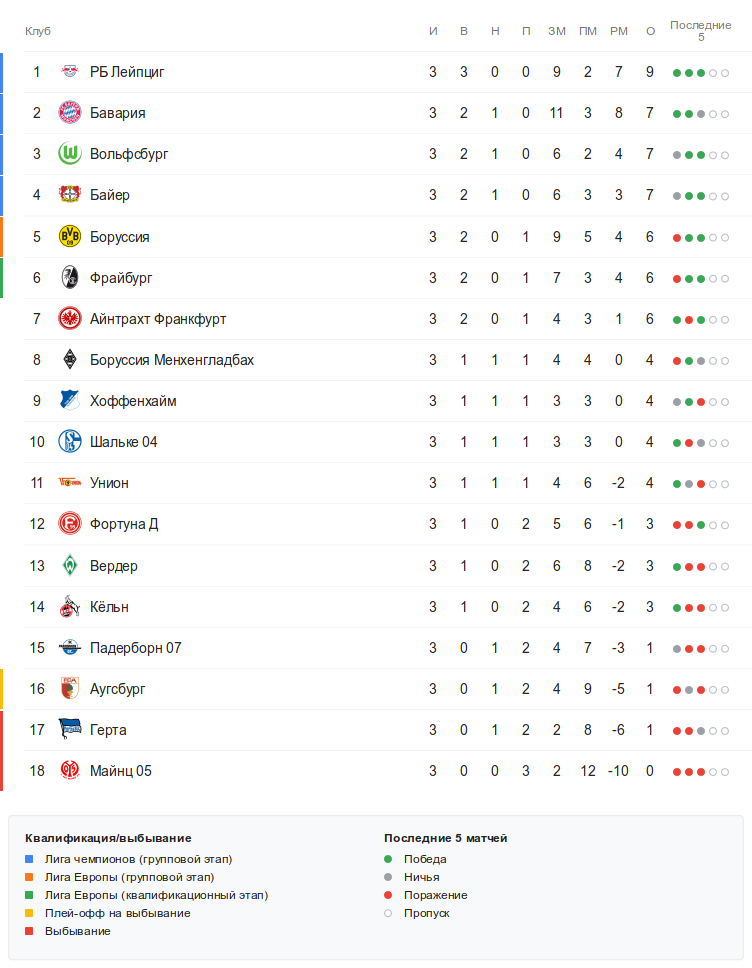Click the RB Leipzig club logo

tap(69, 72)
